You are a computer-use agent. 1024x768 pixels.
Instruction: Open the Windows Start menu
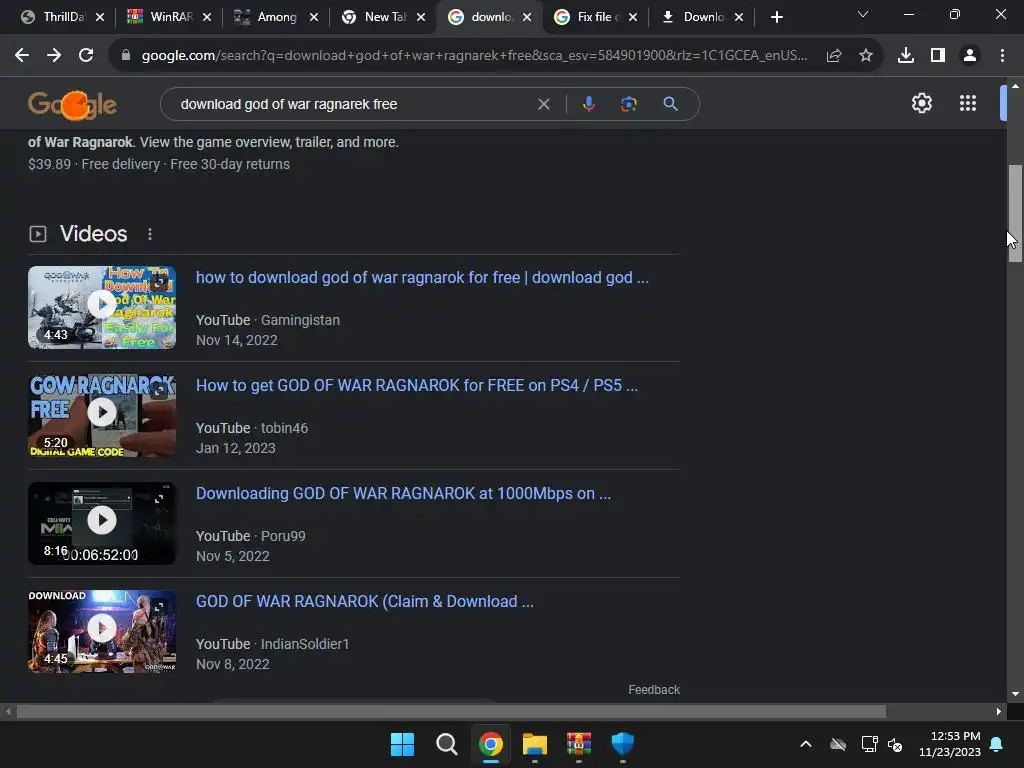coord(402,744)
